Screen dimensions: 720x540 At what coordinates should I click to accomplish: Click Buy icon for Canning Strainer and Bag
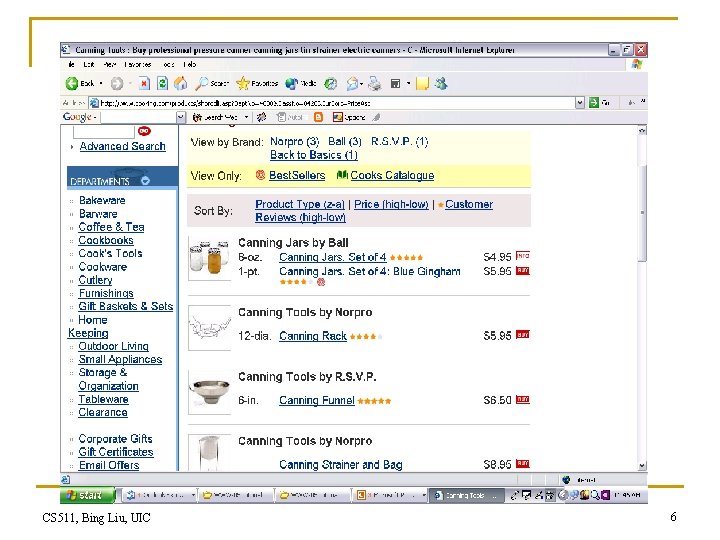pyautogui.click(x=523, y=463)
